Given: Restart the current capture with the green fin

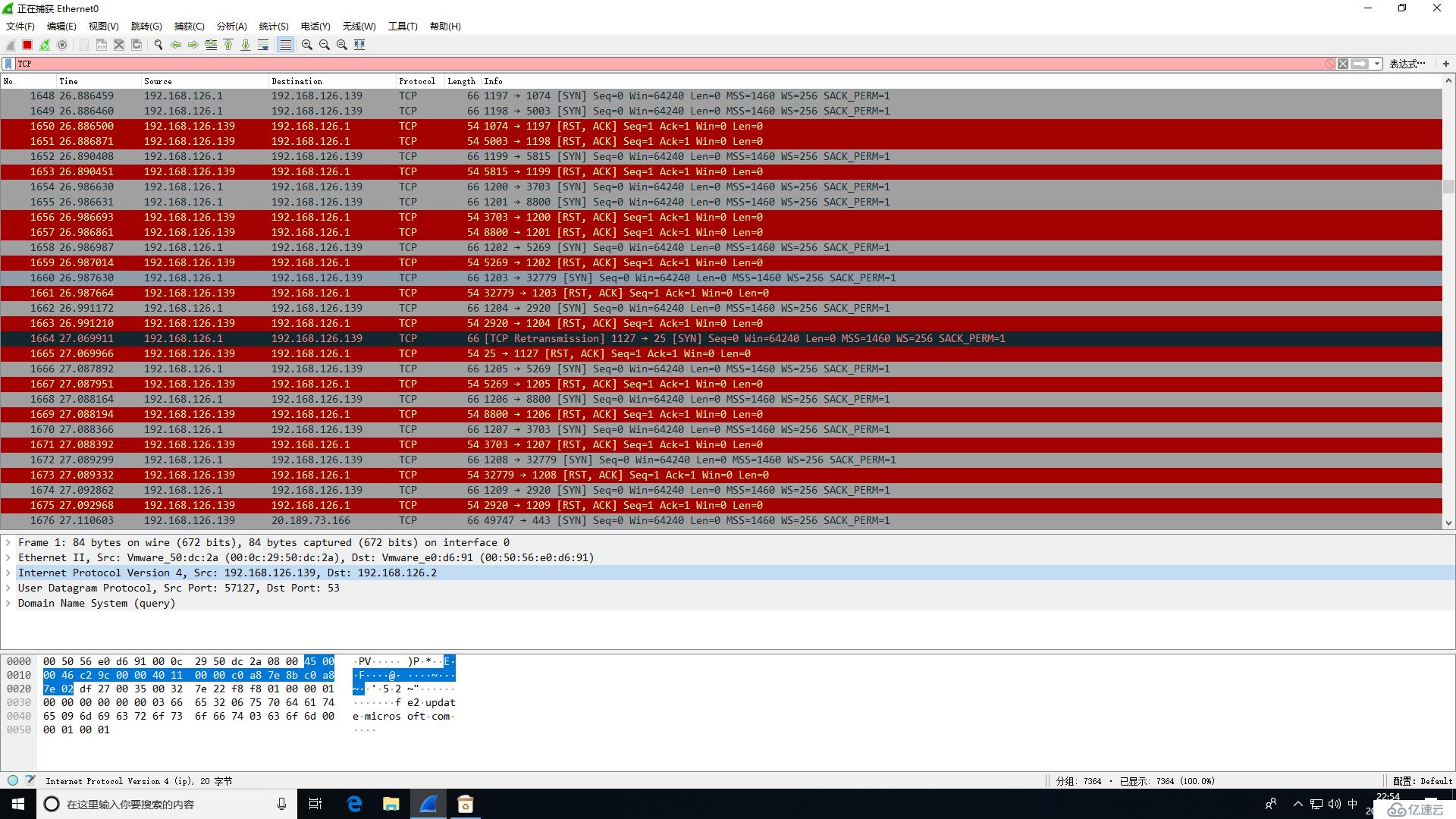Looking at the screenshot, I should coord(45,45).
